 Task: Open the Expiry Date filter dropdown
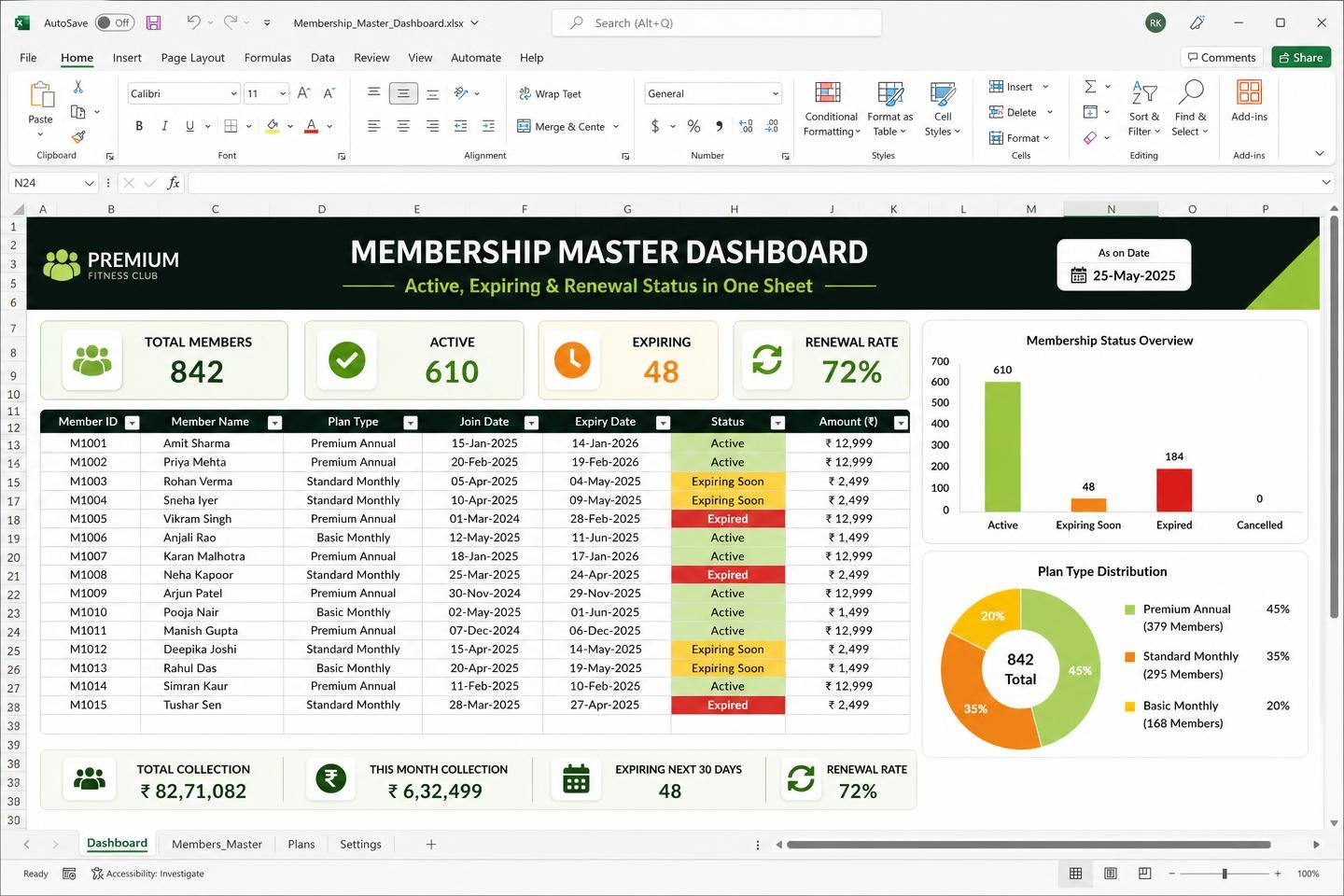coord(663,423)
